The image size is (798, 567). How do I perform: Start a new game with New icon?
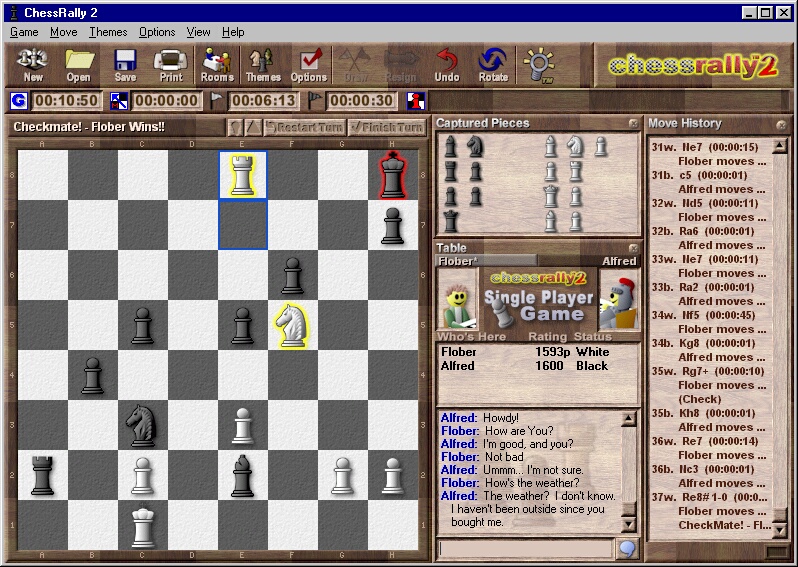[x=33, y=65]
